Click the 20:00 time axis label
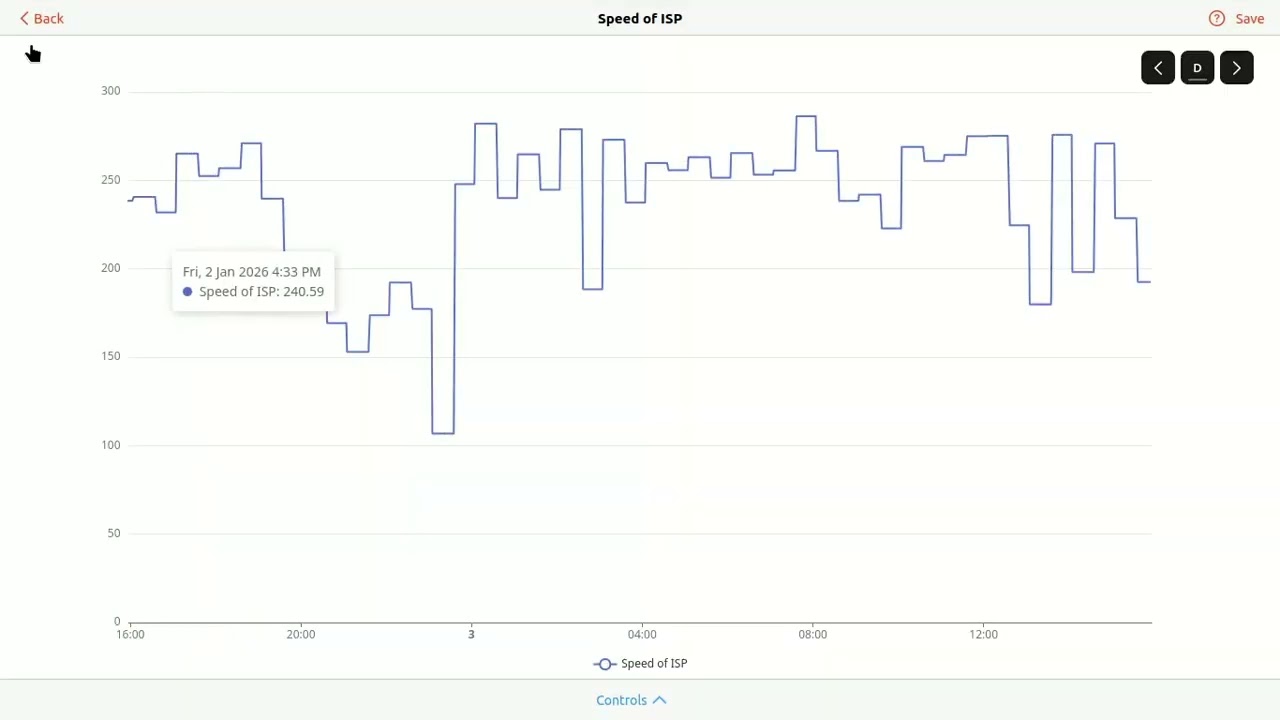Image resolution: width=1280 pixels, height=720 pixels. (301, 634)
